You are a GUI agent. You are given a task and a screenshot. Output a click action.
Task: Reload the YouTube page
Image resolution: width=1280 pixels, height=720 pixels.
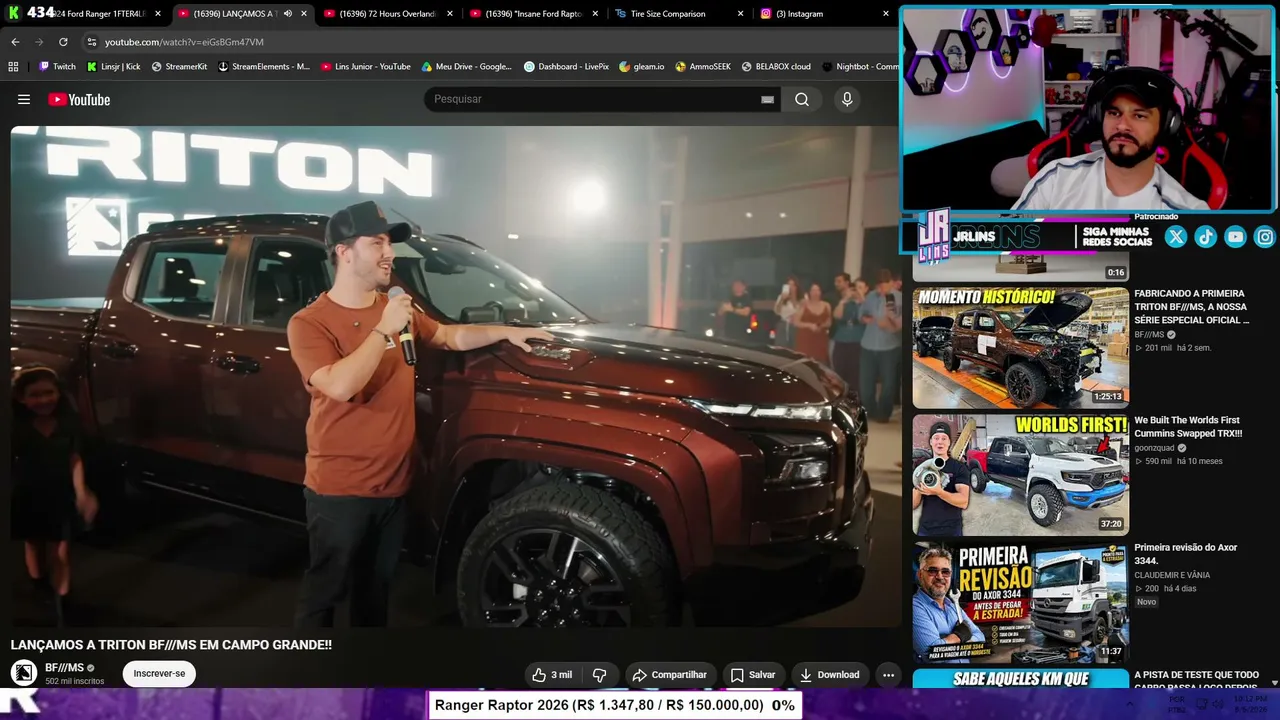[63, 42]
